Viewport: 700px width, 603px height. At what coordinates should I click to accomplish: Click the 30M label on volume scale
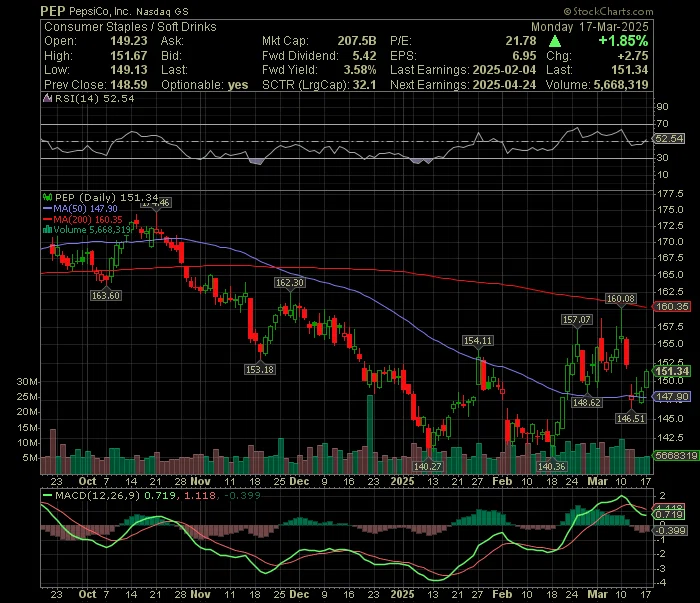(x=27, y=382)
